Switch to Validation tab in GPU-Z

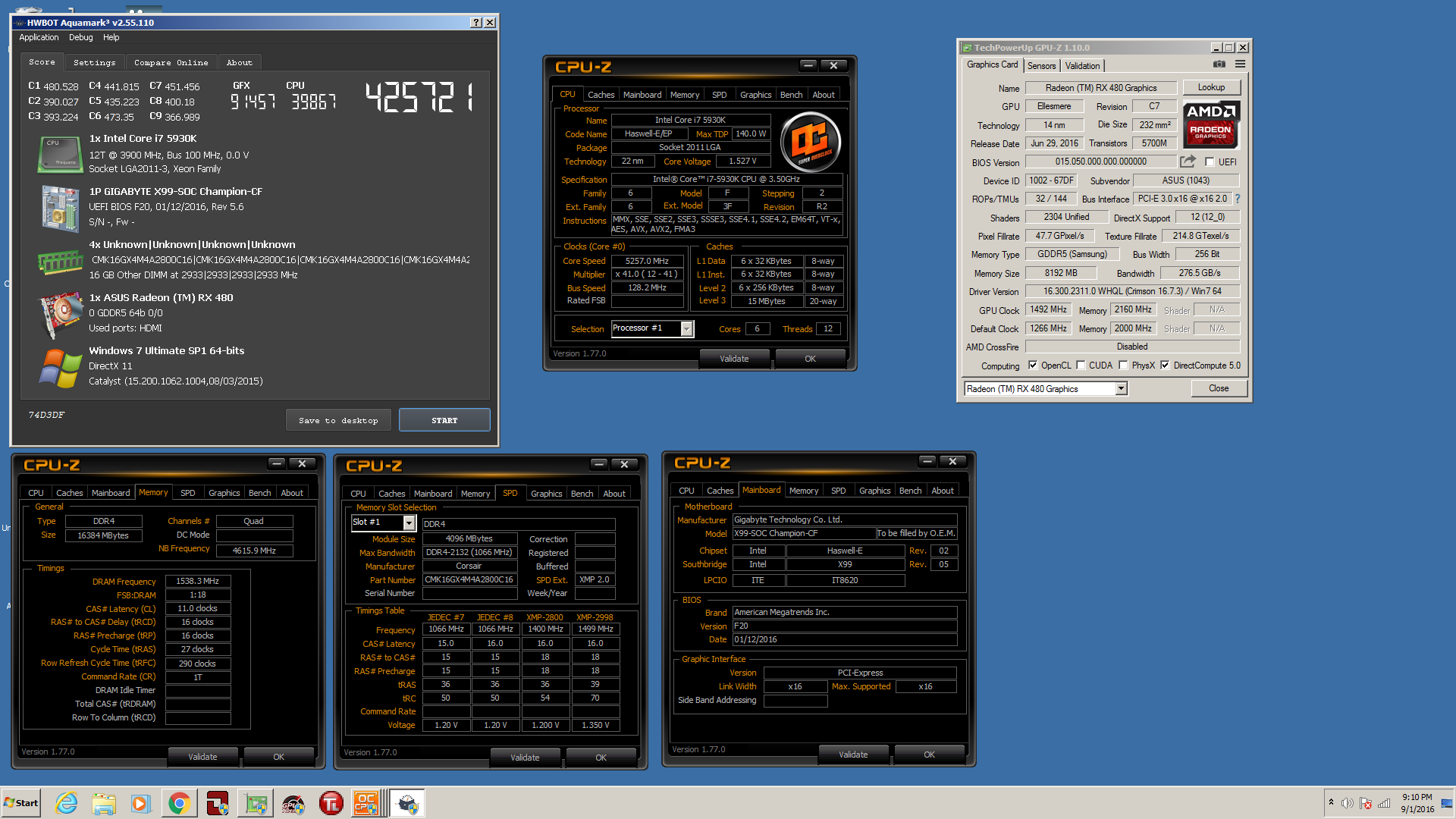(x=1082, y=66)
